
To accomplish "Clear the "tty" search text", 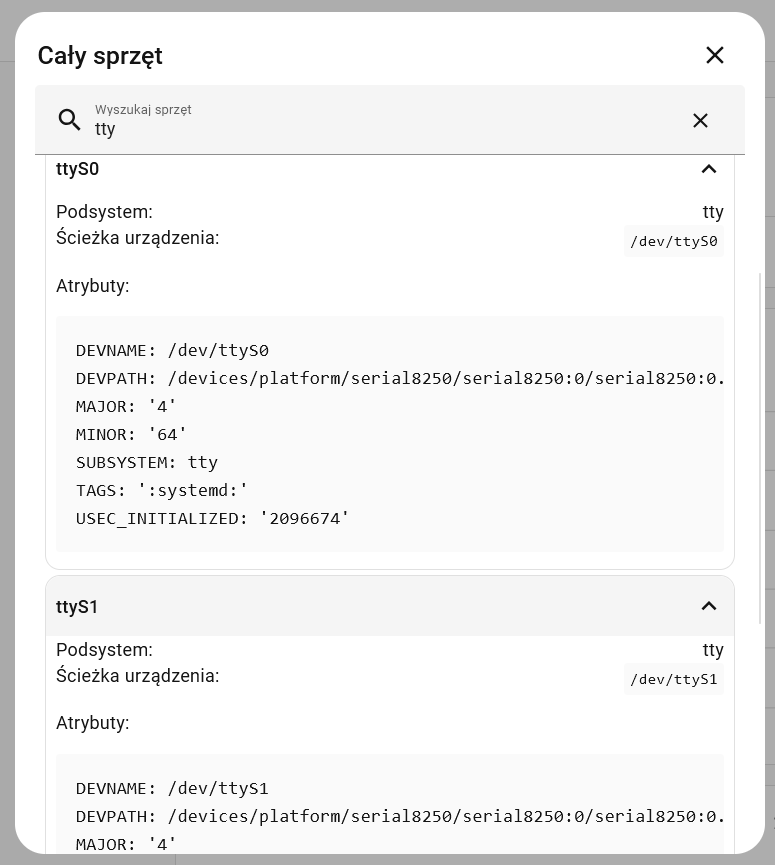I will (700, 120).
